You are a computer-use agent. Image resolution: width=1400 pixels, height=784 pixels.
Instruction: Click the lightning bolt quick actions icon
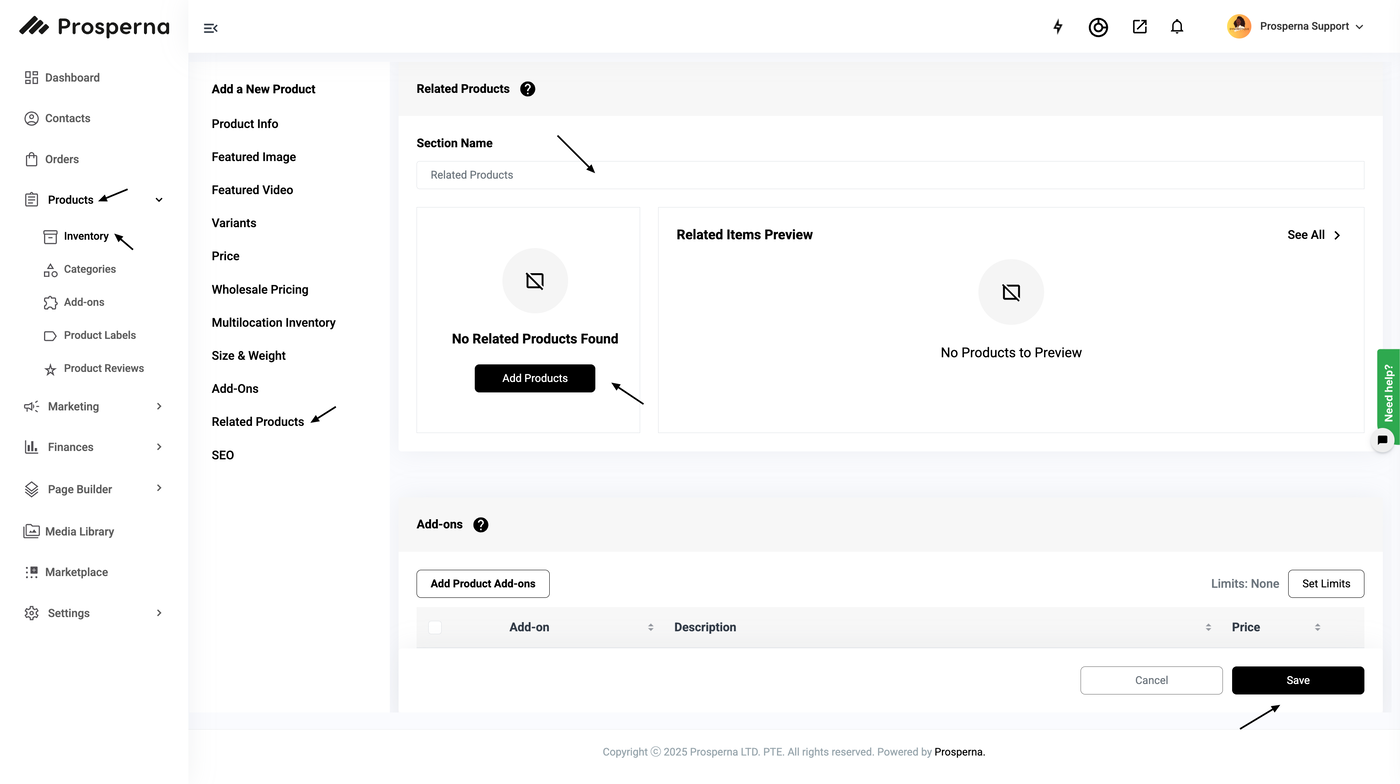click(1058, 27)
